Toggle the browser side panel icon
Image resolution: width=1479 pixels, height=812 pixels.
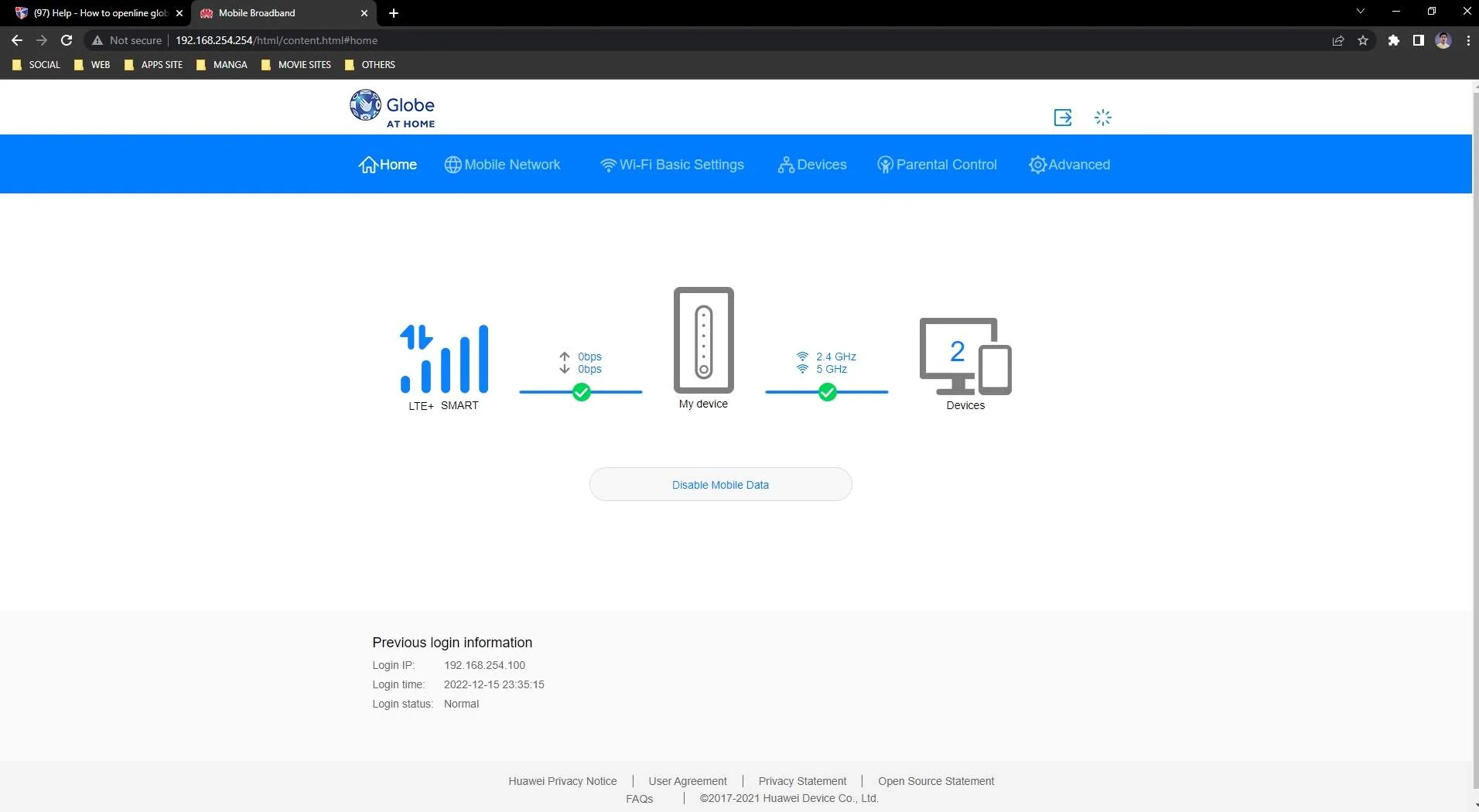click(1419, 40)
